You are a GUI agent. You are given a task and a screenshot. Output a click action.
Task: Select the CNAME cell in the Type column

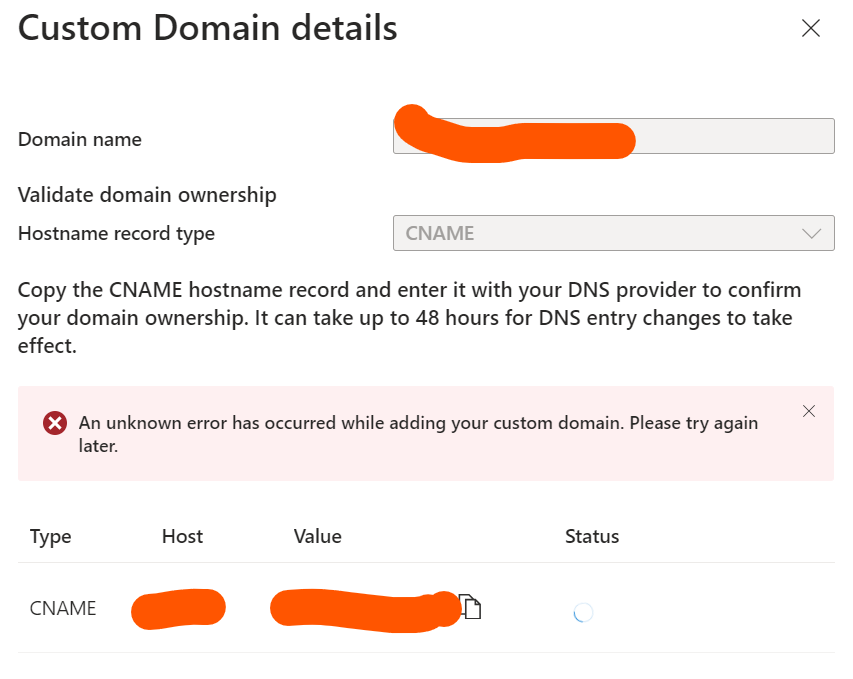(x=63, y=608)
